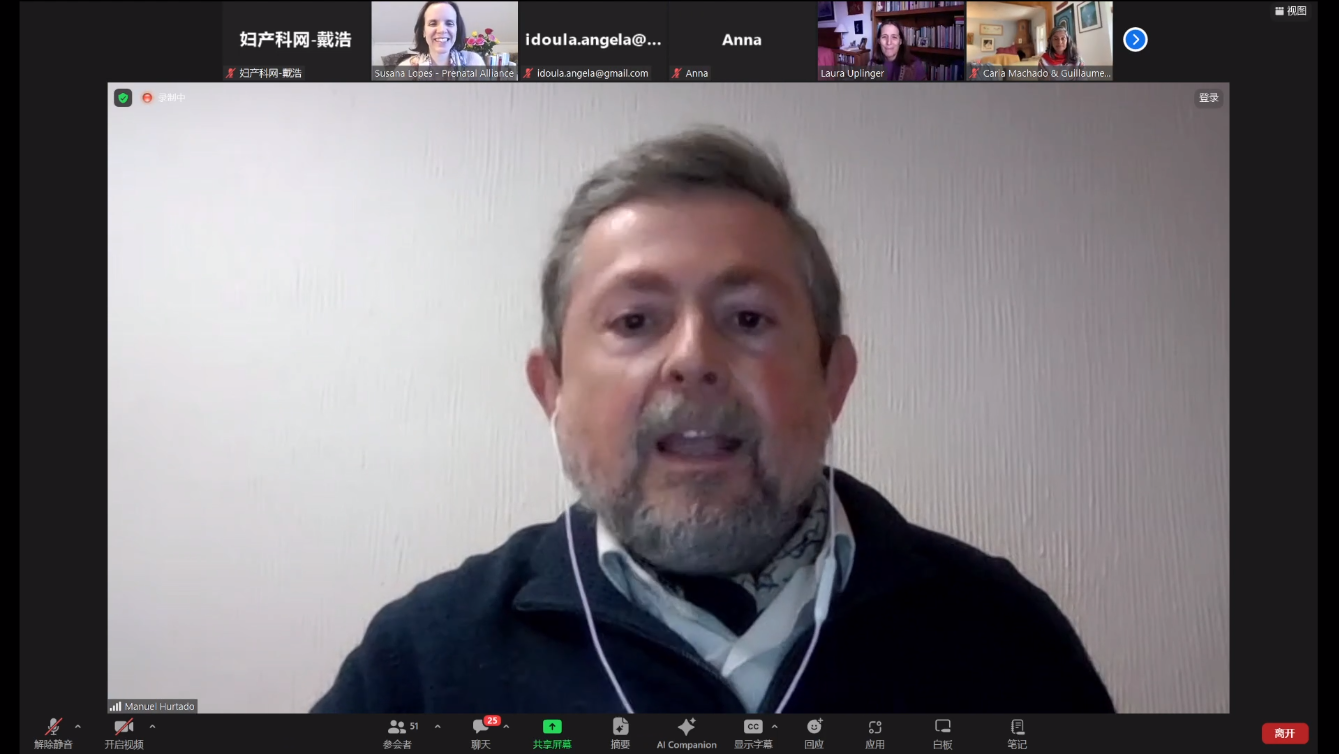1339x754 pixels.
Task: Expand the participants options caret
Action: [437, 727]
